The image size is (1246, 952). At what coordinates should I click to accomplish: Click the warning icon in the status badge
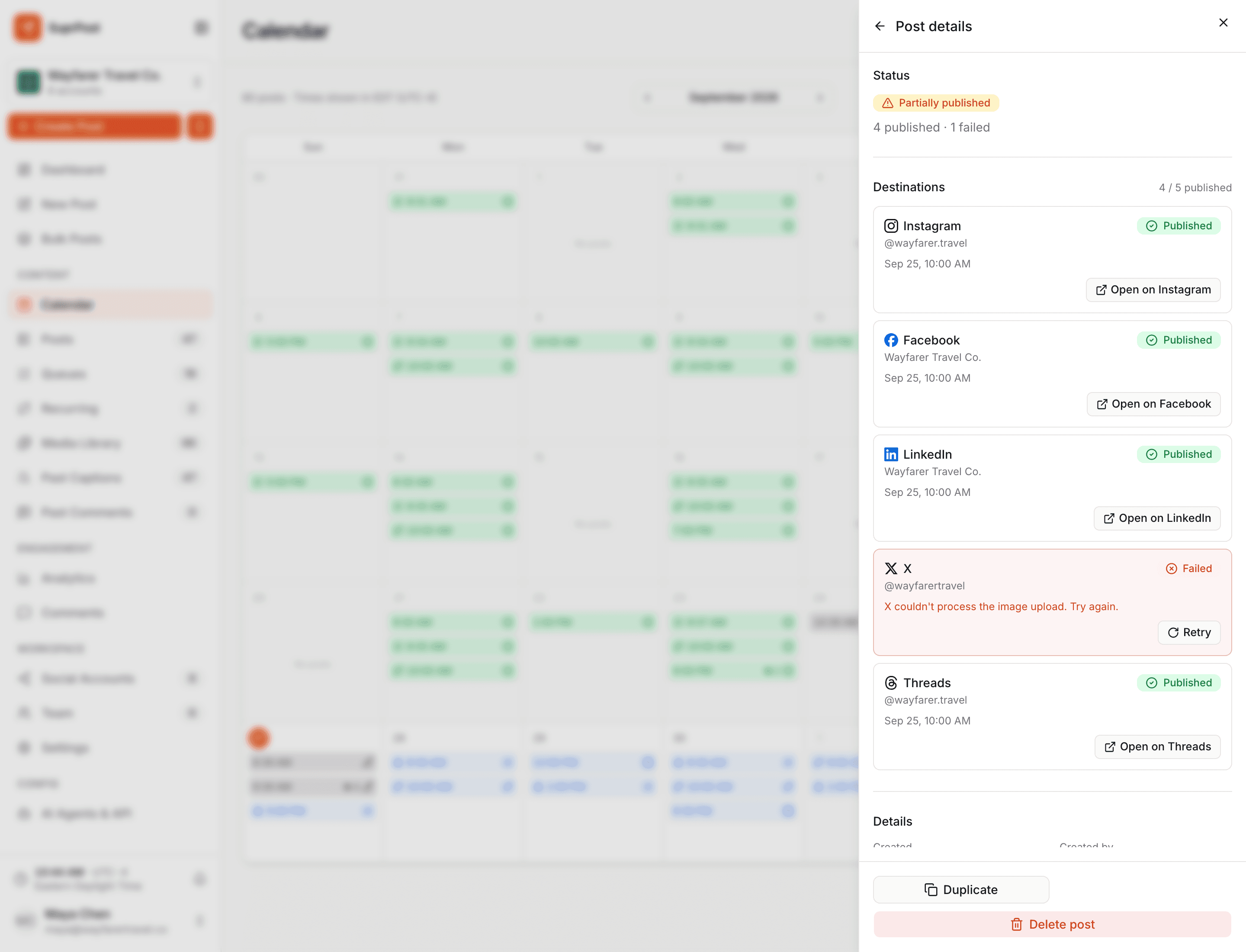click(887, 103)
